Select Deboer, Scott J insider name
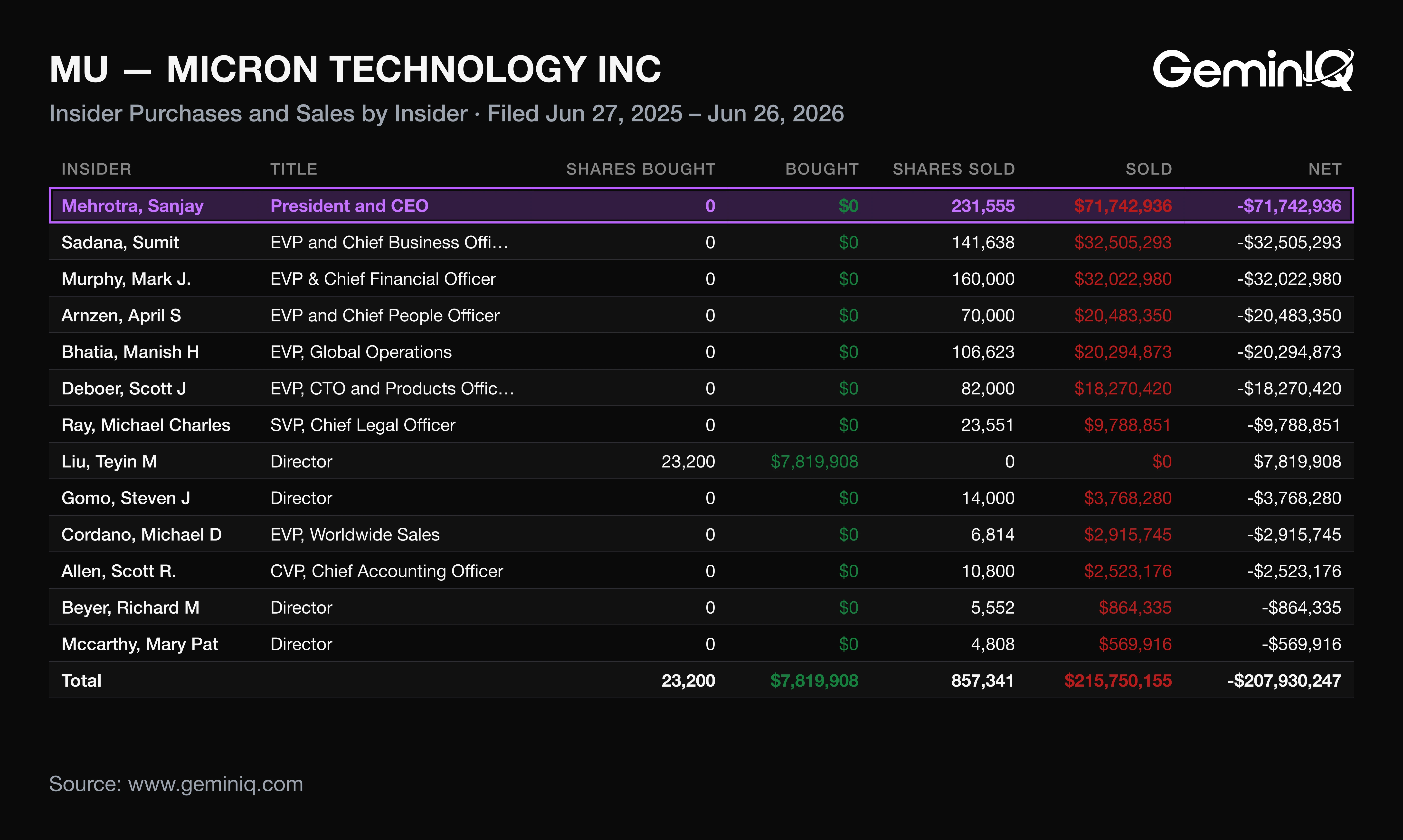The image size is (1403, 840). coord(123,388)
